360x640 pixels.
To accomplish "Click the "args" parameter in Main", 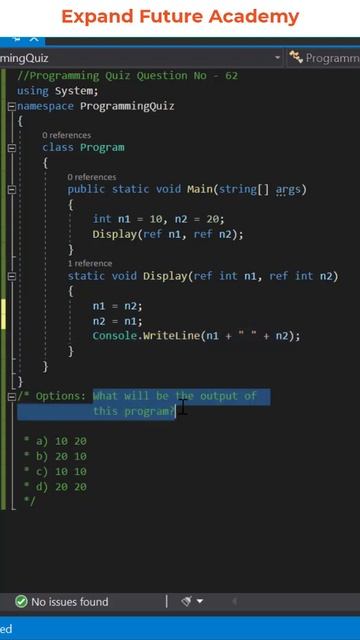I will [288, 190].
